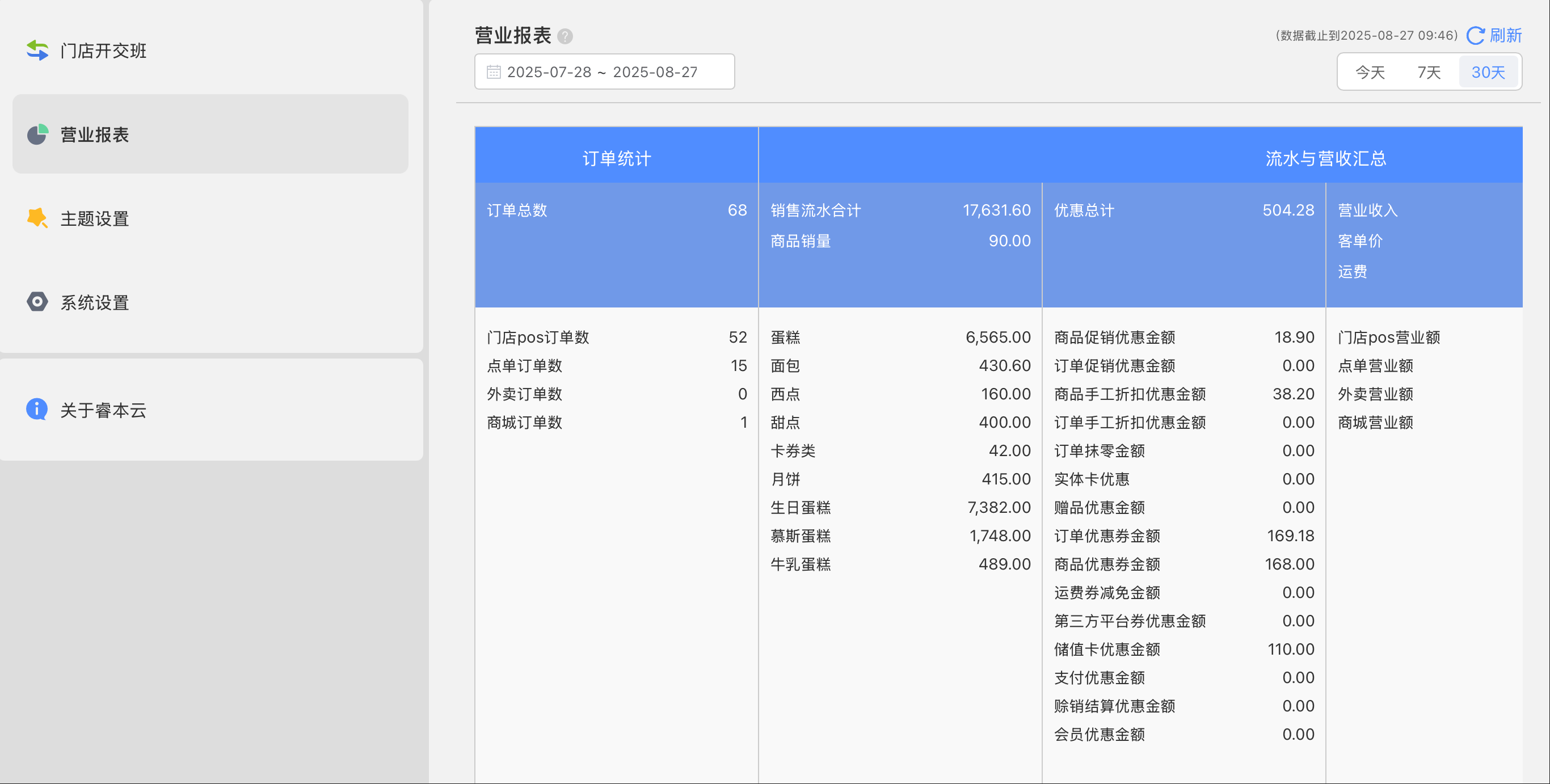Click the help question mark beside 营业报表 title

pyautogui.click(x=565, y=36)
